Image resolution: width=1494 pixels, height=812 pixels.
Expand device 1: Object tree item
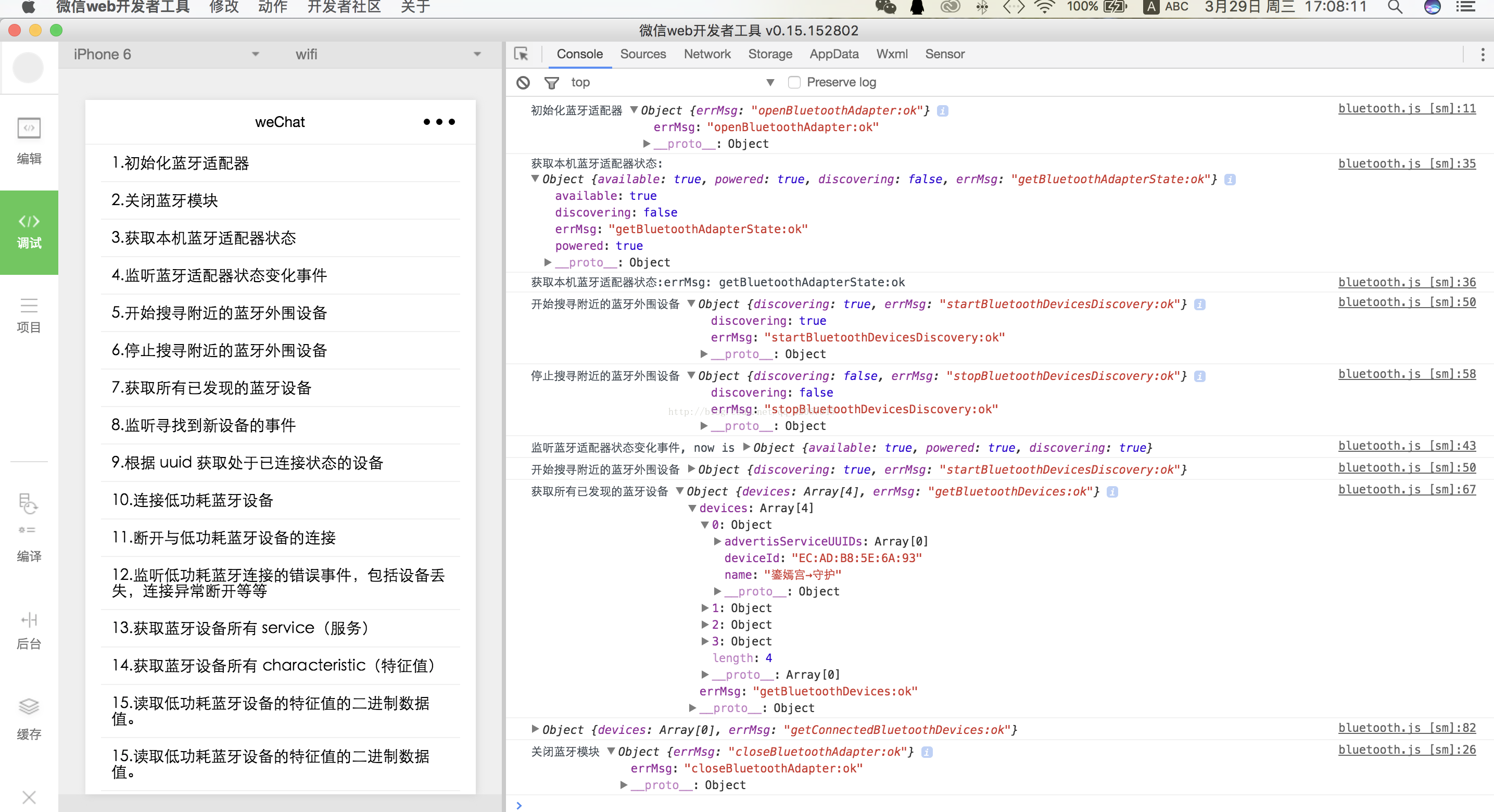tap(704, 608)
